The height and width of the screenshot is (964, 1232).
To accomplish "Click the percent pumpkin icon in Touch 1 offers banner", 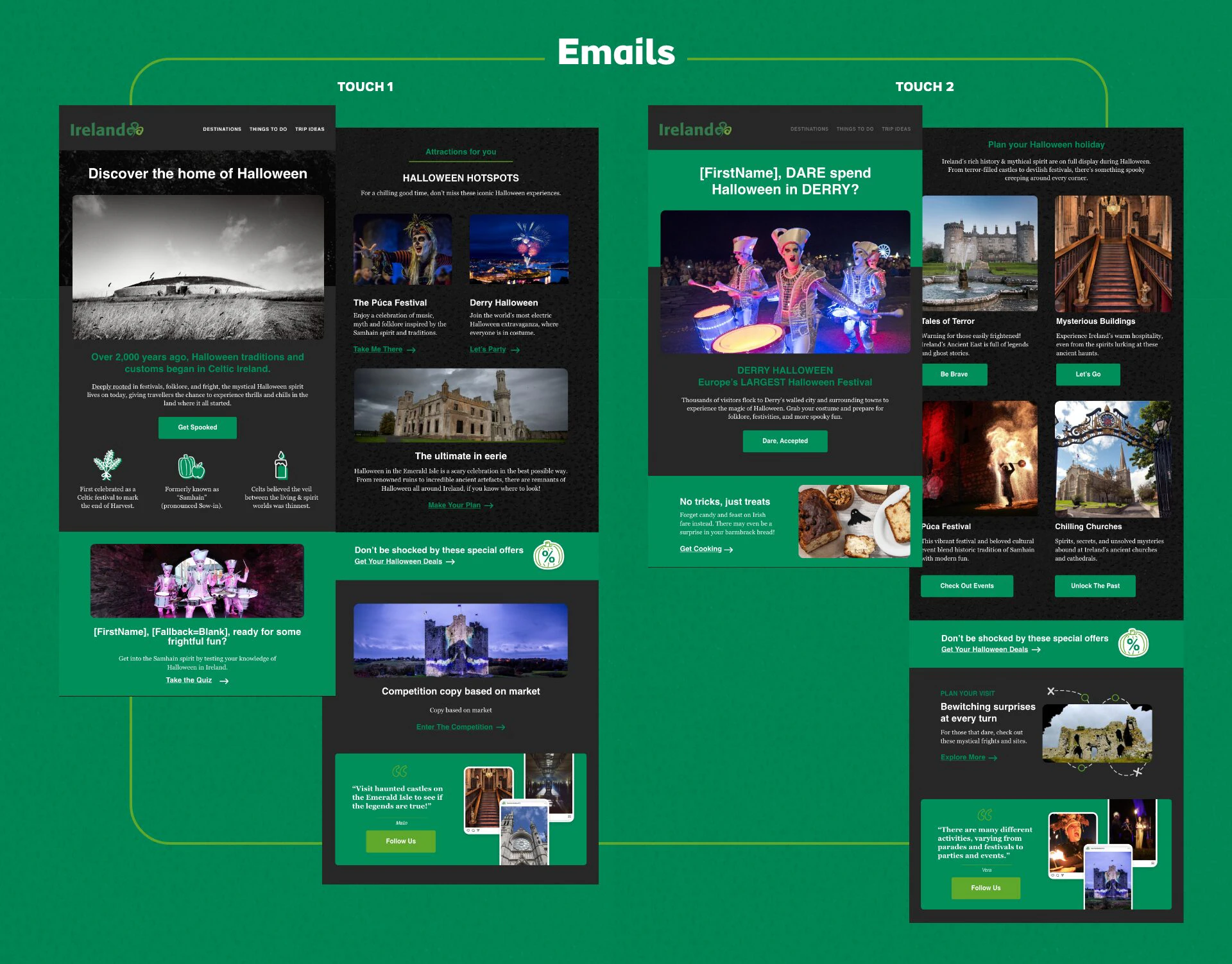I will 549,555.
